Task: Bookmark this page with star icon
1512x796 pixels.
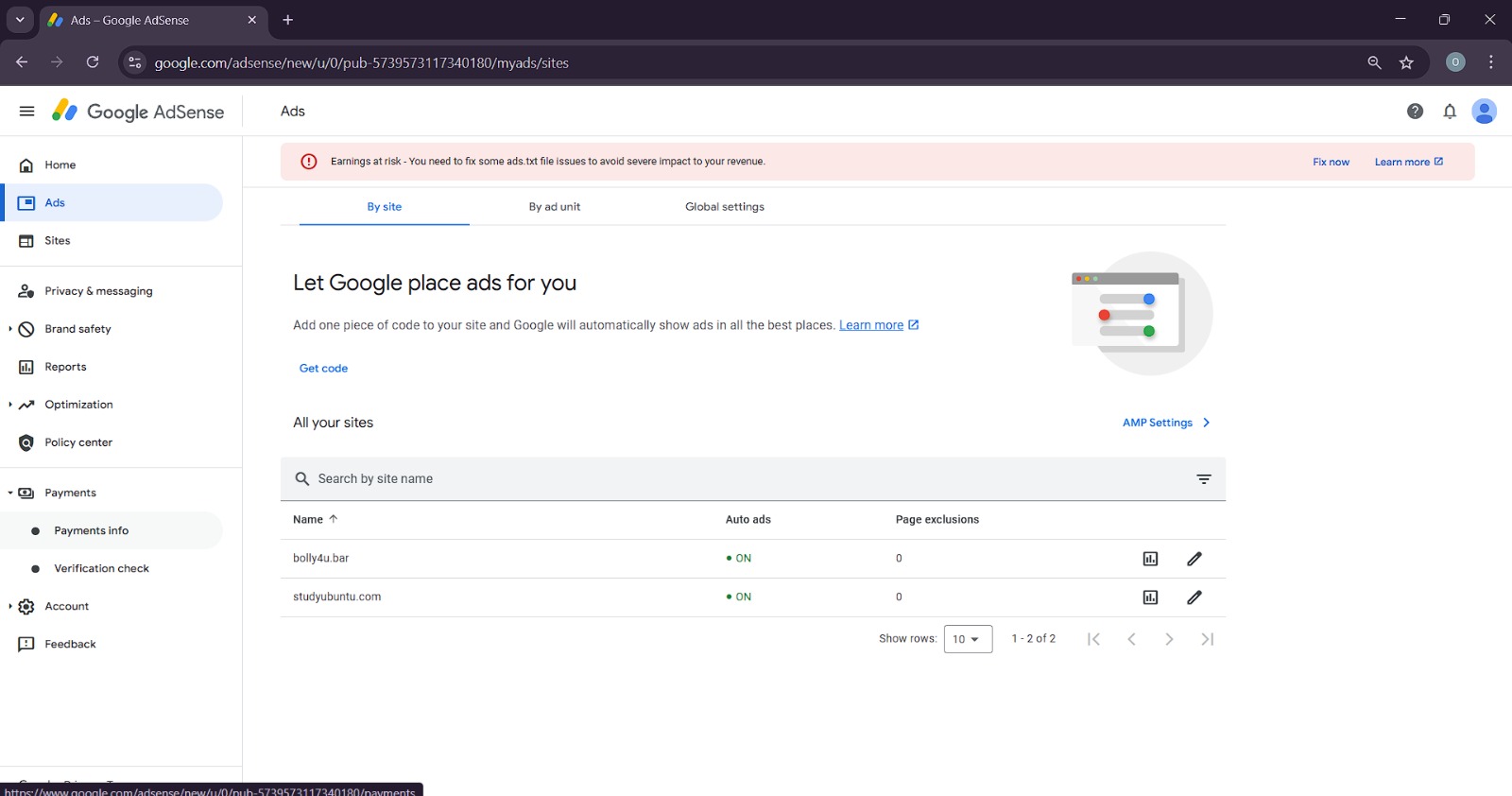Action: 1406,62
